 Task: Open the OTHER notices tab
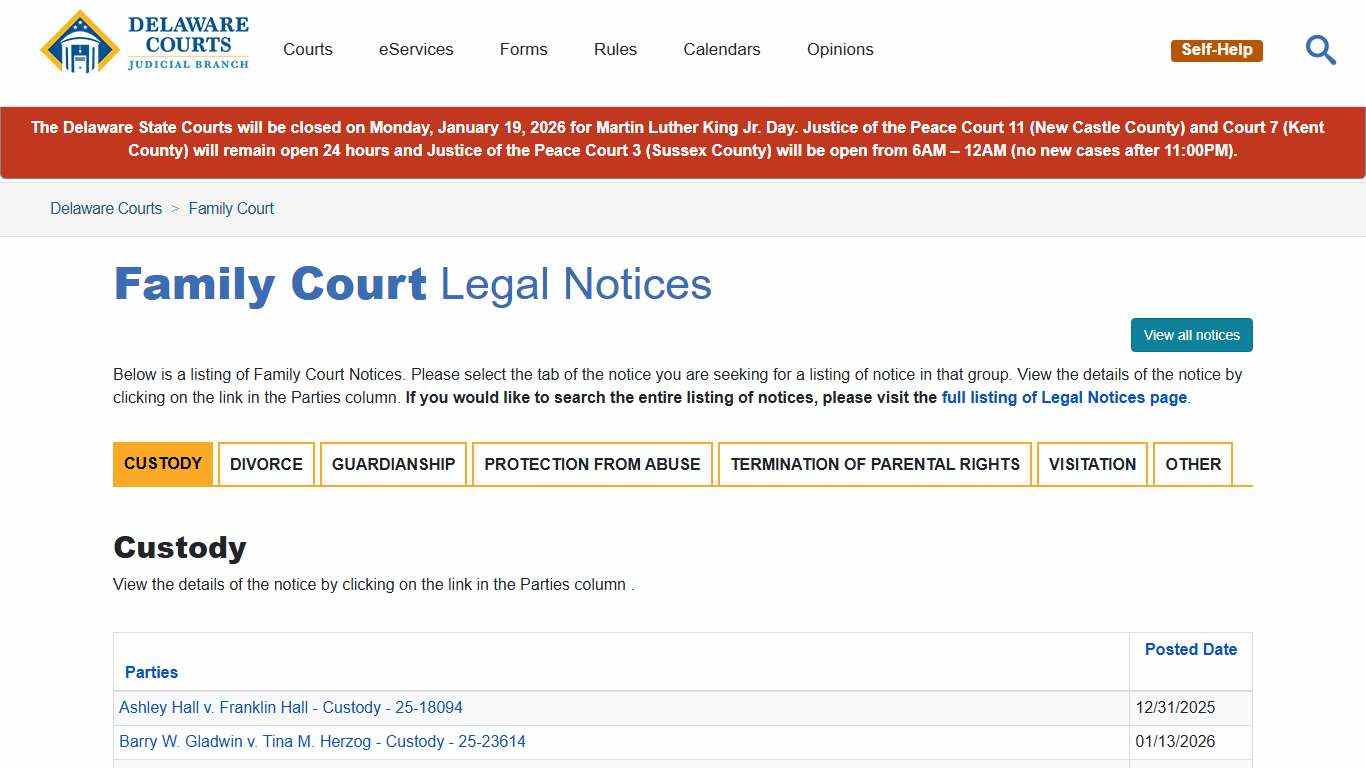pyautogui.click(x=1192, y=464)
